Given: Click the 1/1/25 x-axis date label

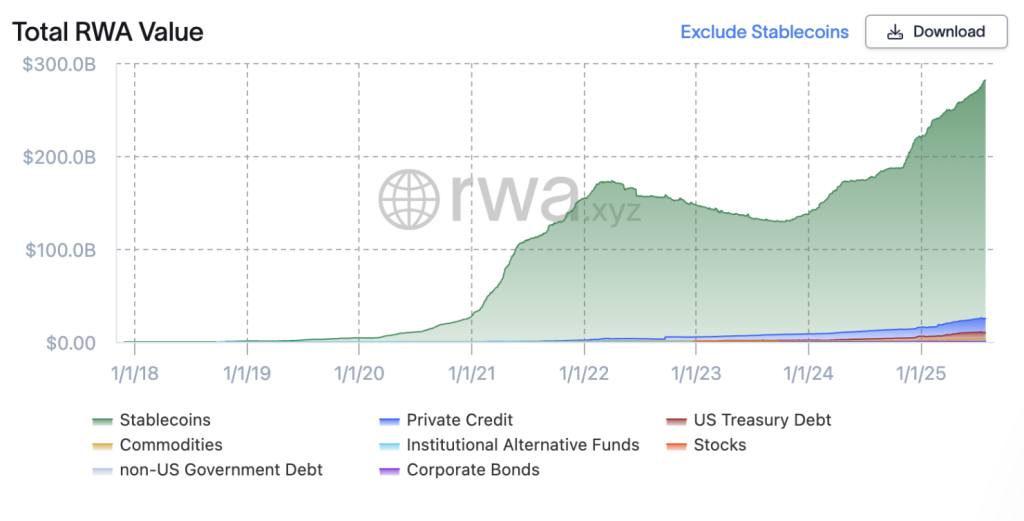Looking at the screenshot, I should [921, 374].
